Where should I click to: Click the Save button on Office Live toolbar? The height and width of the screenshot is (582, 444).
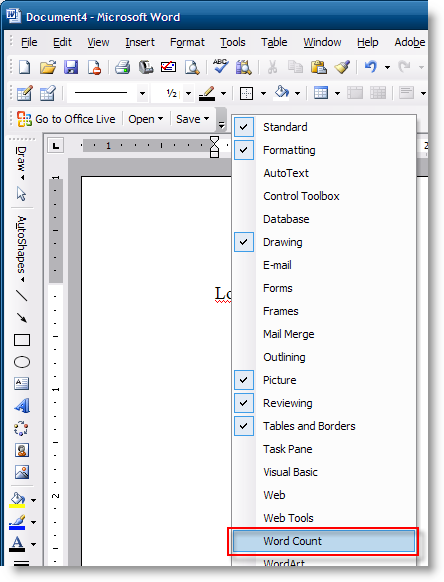coord(192,119)
